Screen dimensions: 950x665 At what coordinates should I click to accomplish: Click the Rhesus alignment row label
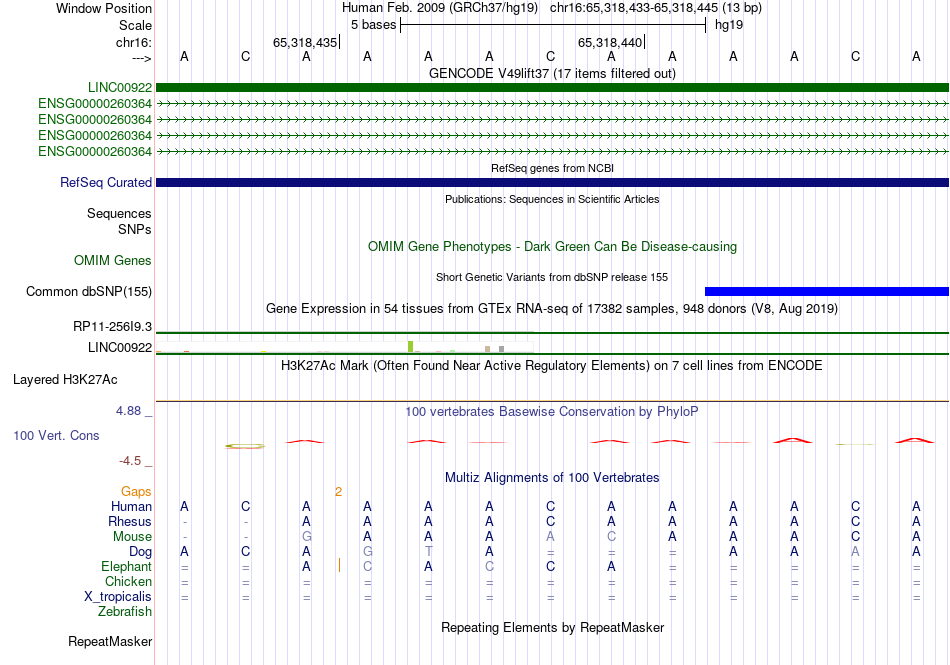pos(130,521)
